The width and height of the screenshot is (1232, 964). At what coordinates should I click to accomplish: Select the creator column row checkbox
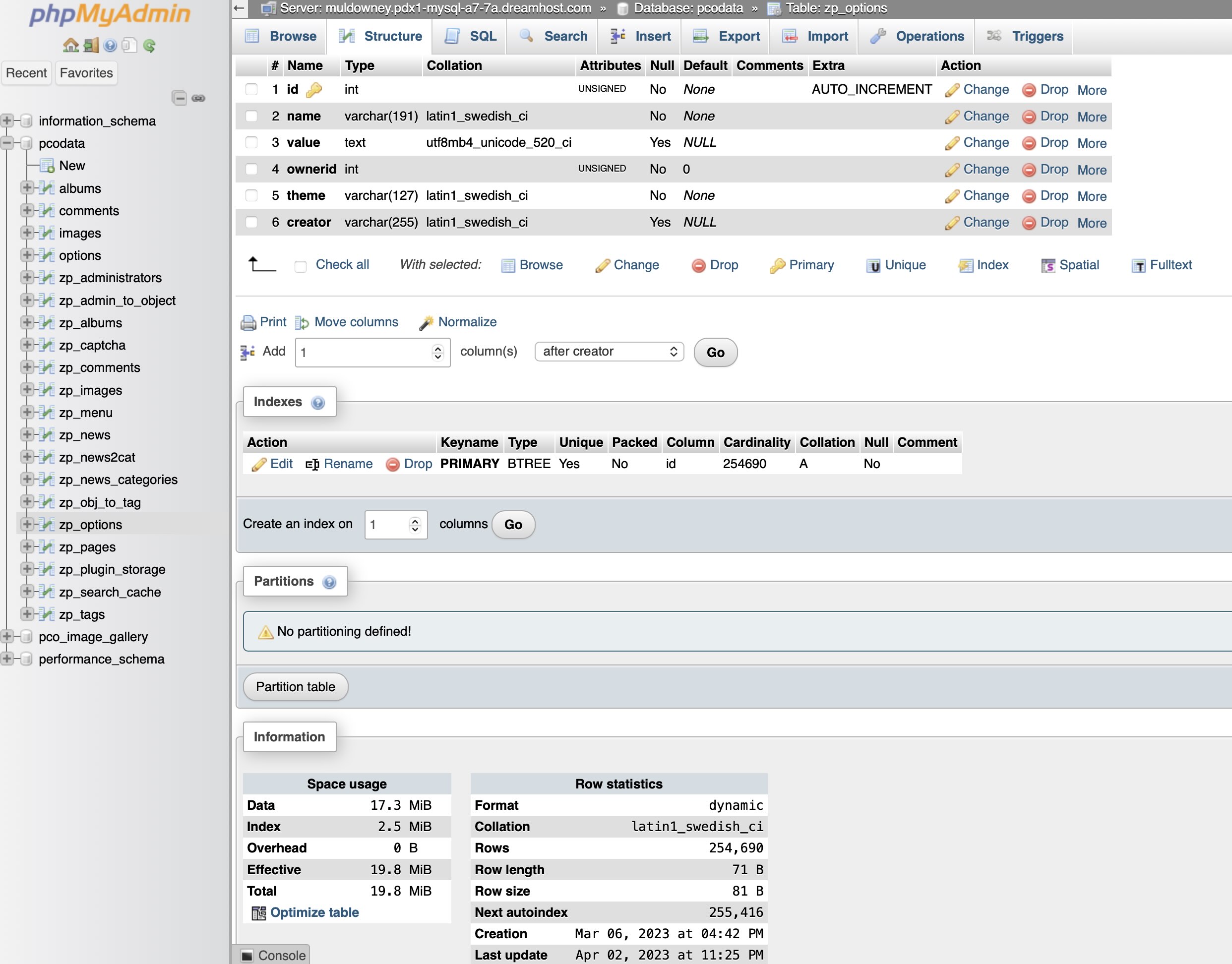point(251,222)
